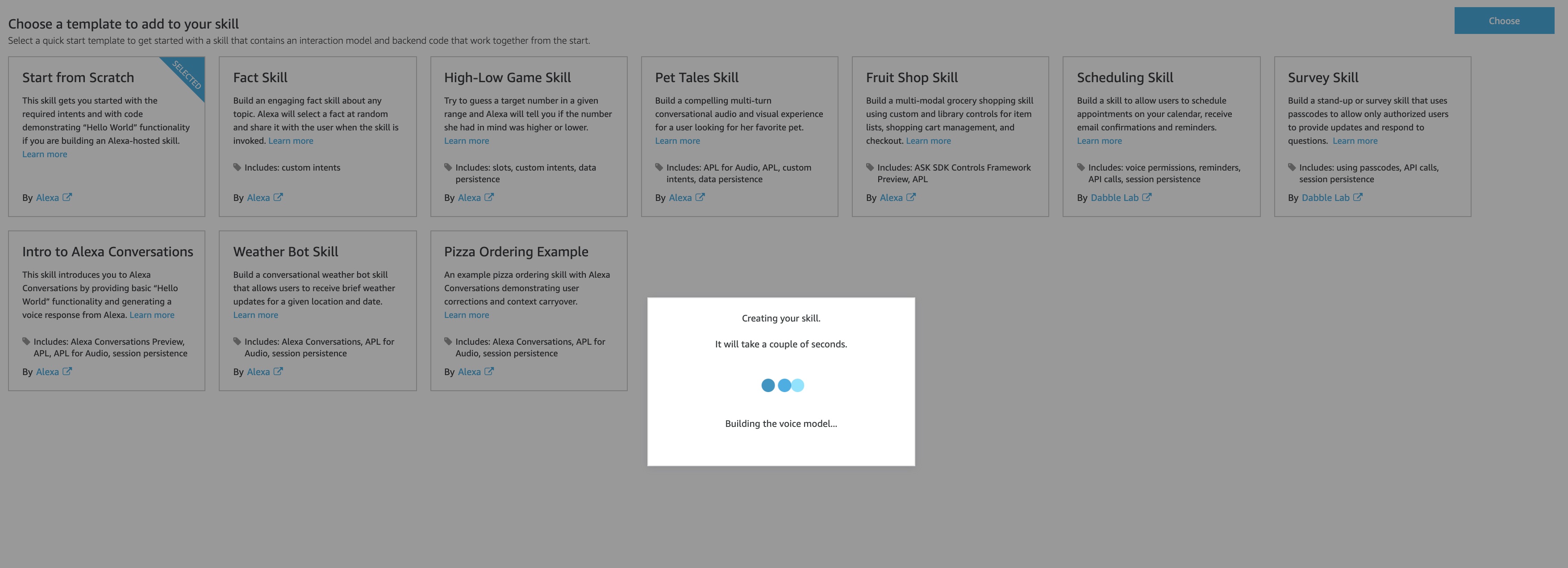Click external link icon in Pizza Ordering card
Viewport: 1568px width, 568px height.
pos(489,372)
